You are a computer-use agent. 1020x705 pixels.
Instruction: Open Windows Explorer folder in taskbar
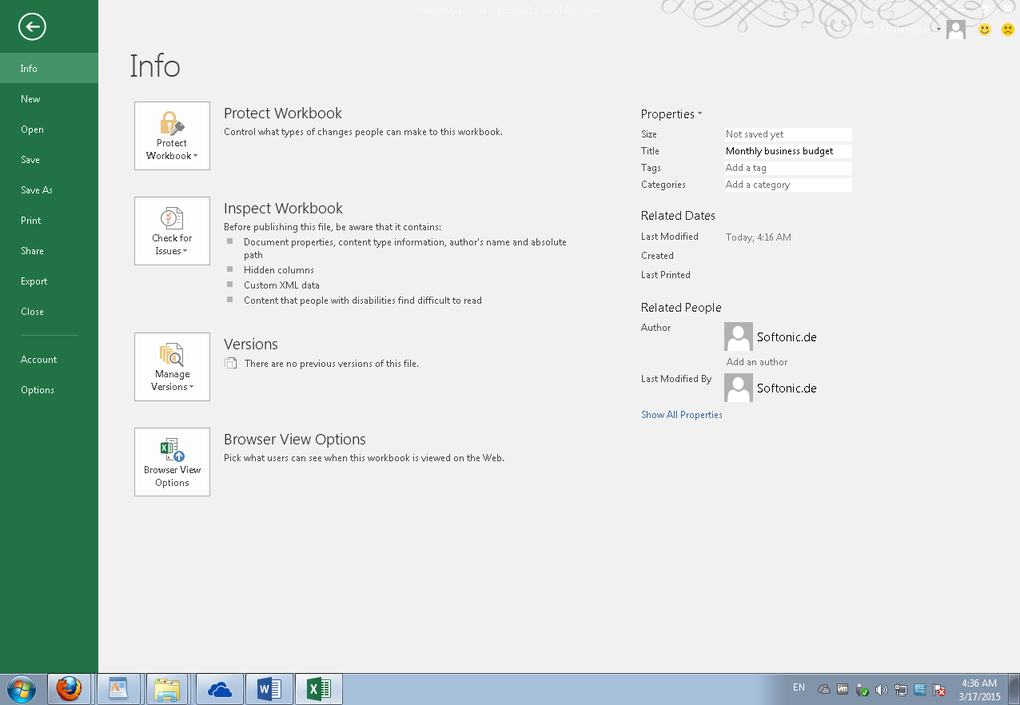[167, 689]
